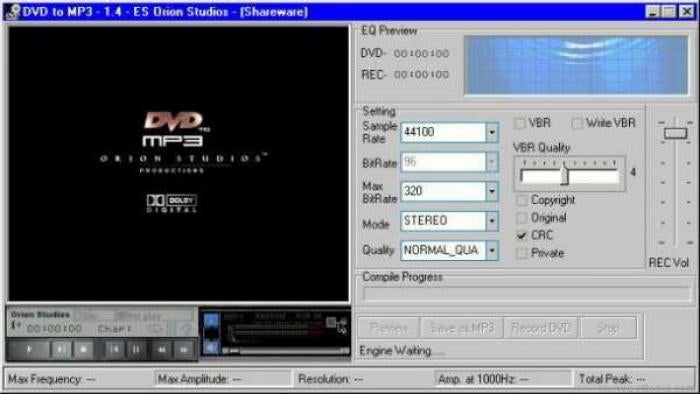Image resolution: width=700 pixels, height=394 pixels.
Task: Click the Amp. at 1000Hz status field
Action: point(503,379)
